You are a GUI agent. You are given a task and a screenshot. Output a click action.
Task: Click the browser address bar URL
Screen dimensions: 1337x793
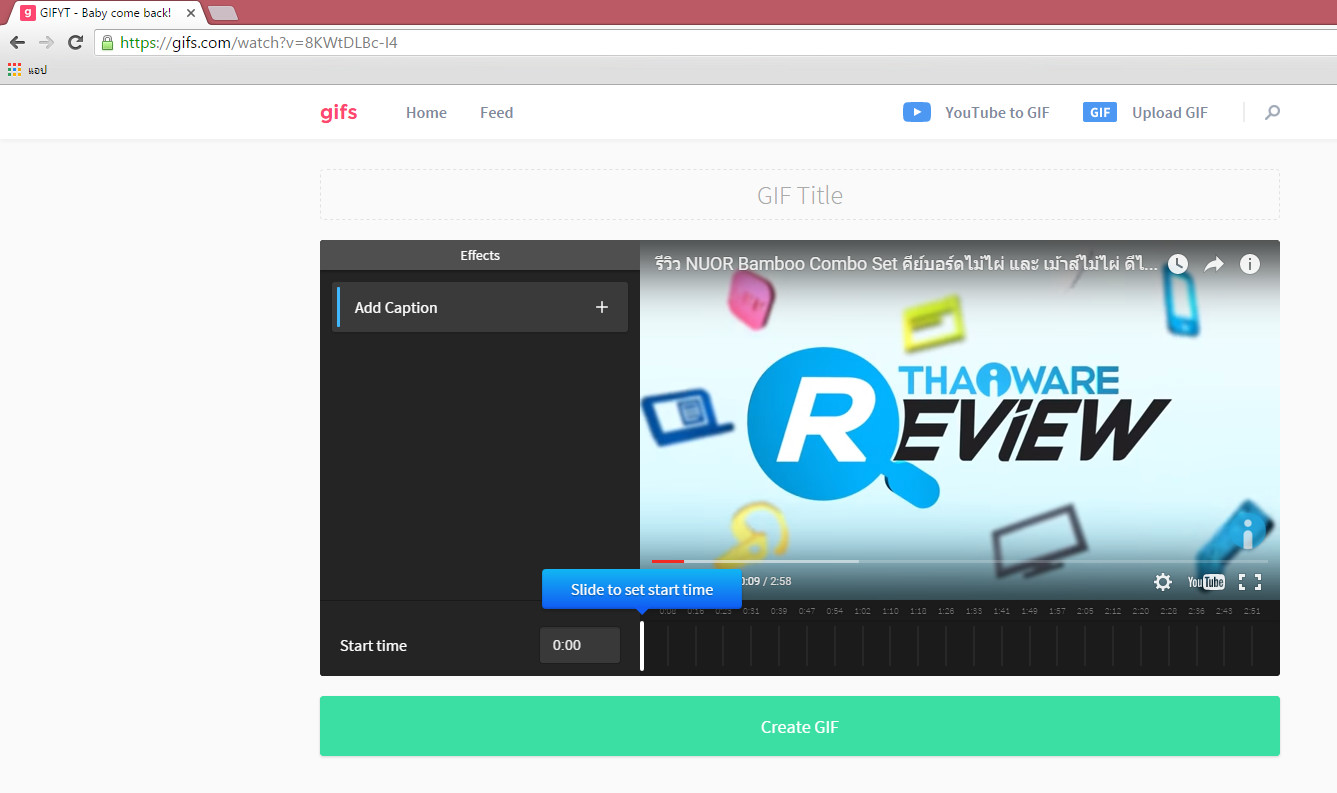[x=258, y=42]
